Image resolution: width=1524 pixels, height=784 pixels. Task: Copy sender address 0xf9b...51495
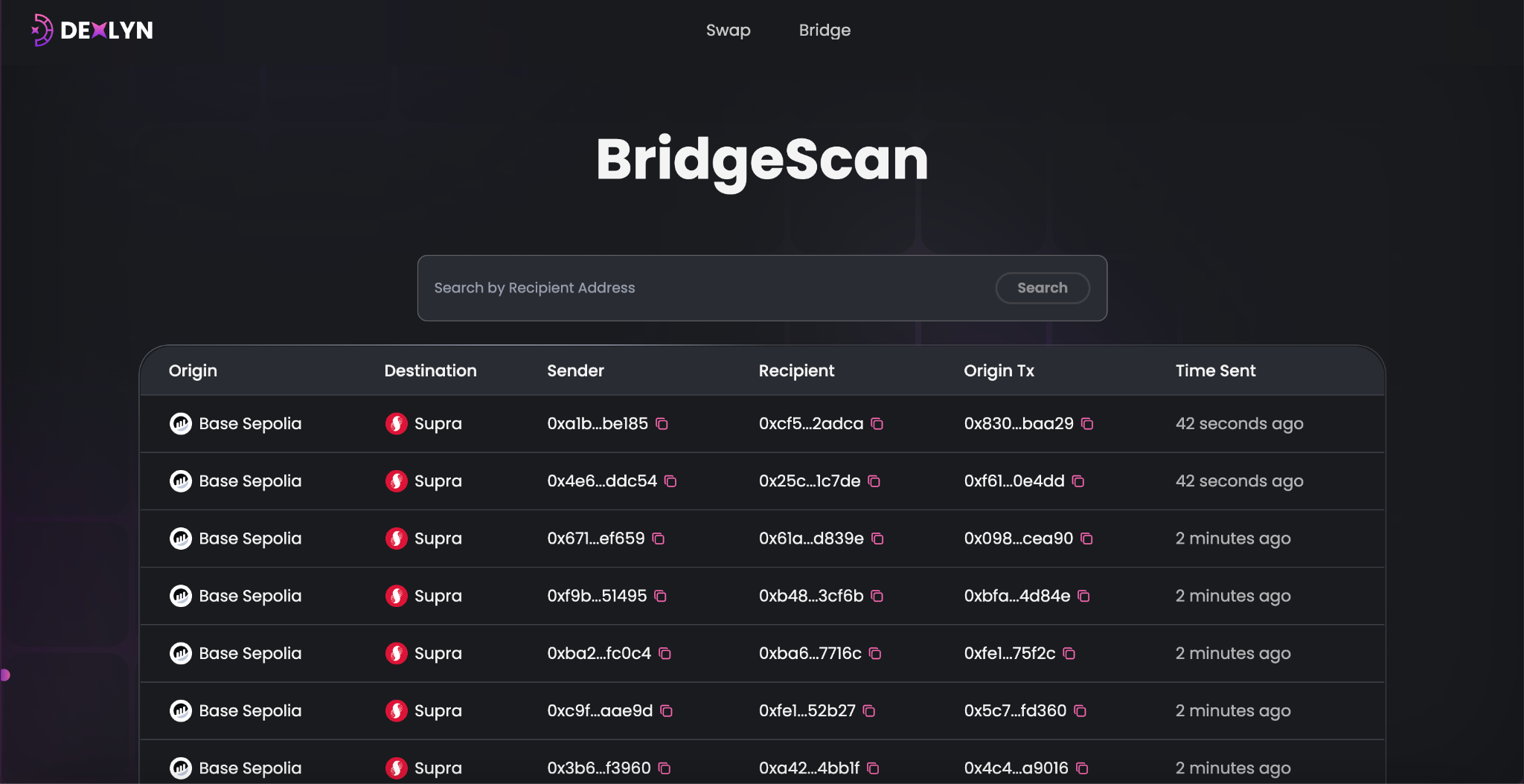click(x=661, y=596)
